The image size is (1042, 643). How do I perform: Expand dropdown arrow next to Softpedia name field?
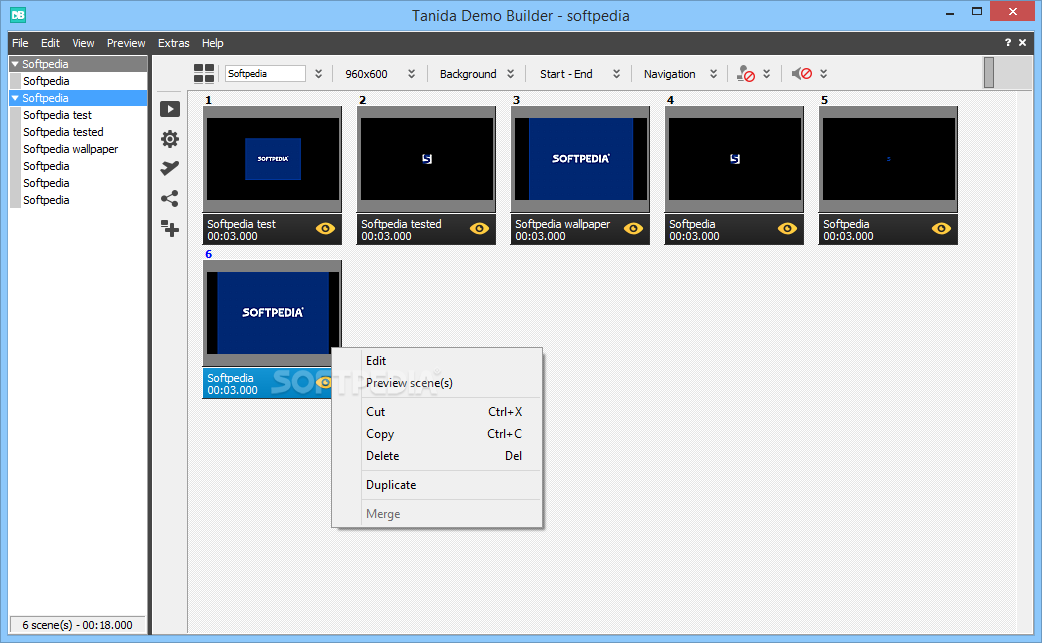pos(318,74)
